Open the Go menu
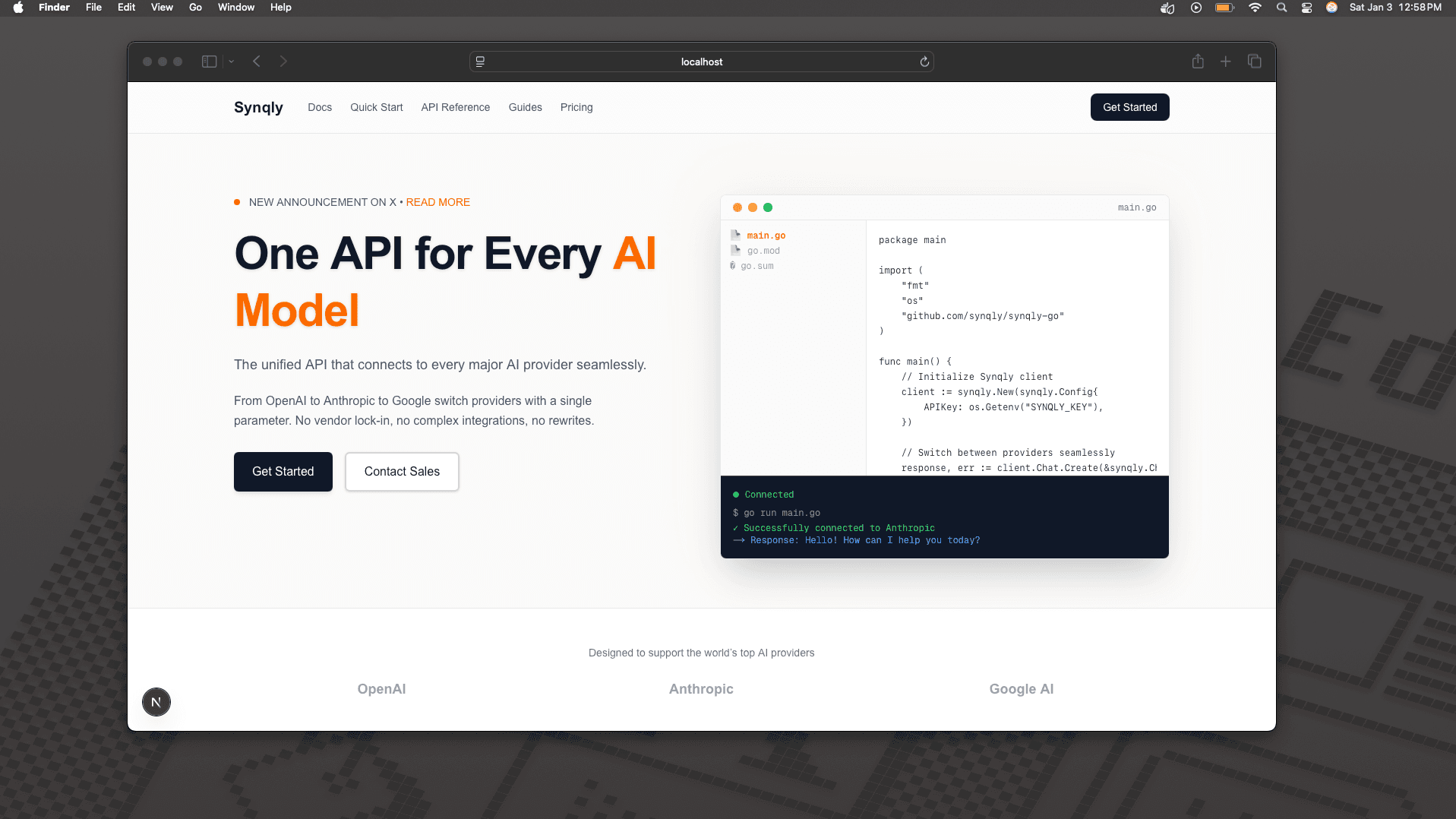1456x819 pixels. 195,8
